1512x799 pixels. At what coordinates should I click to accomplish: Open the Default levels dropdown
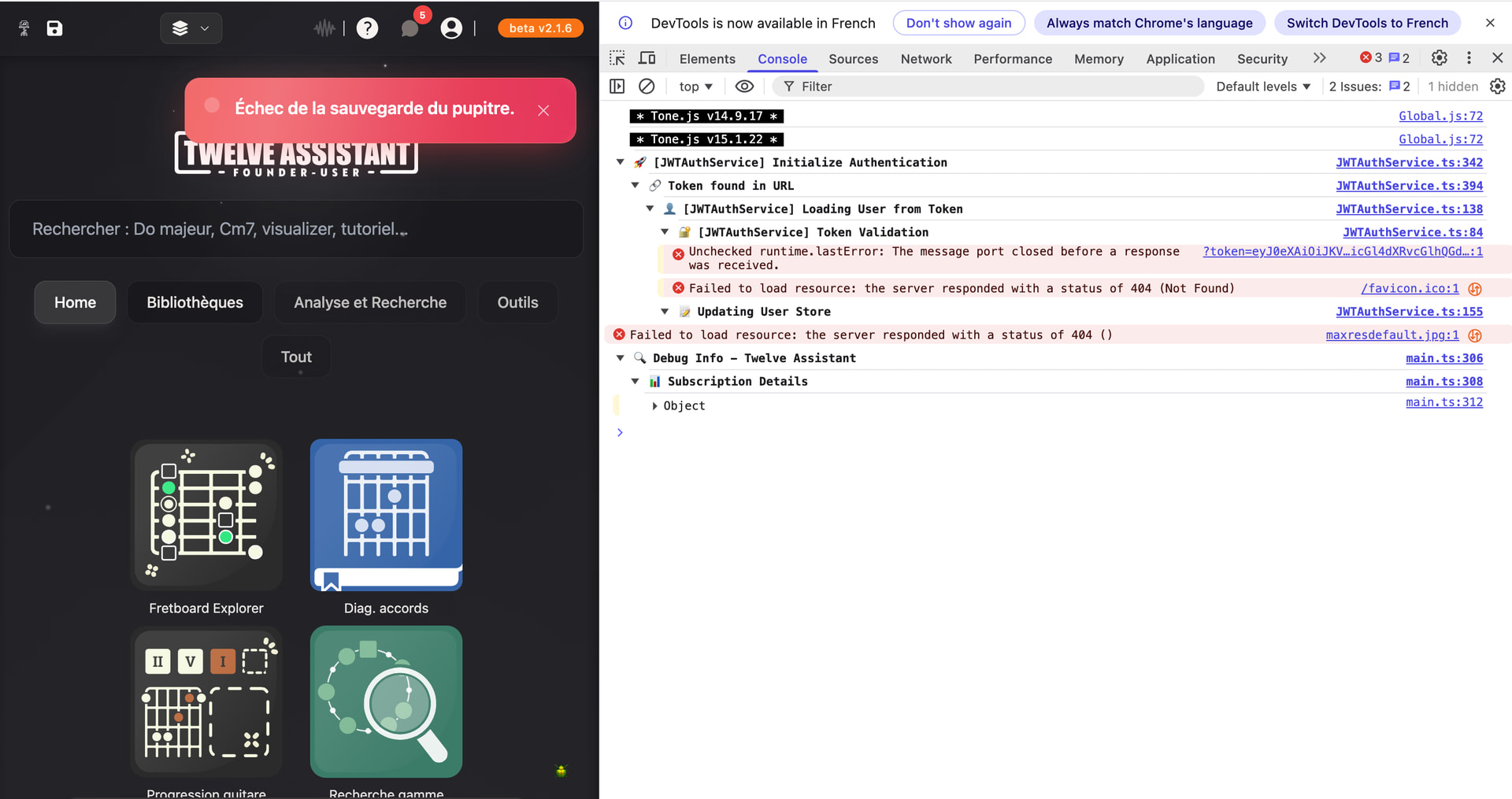pyautogui.click(x=1262, y=87)
